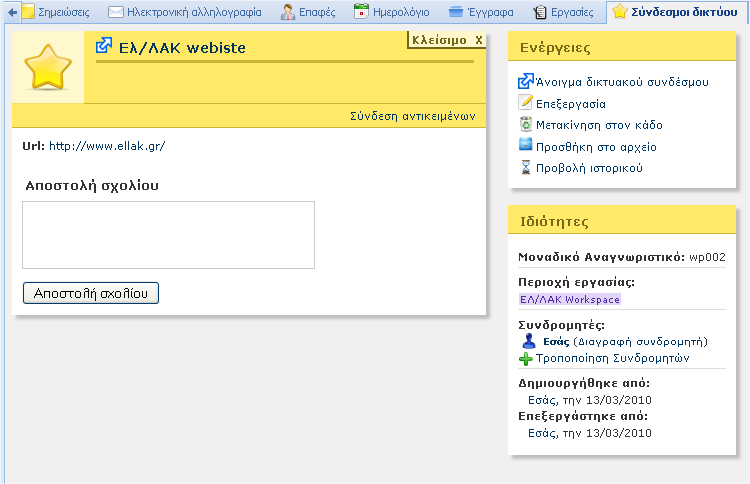Viewport: 750px width, 484px height.
Task: Close the weblink panel with Κλείσιμο X
Action: tap(447, 40)
